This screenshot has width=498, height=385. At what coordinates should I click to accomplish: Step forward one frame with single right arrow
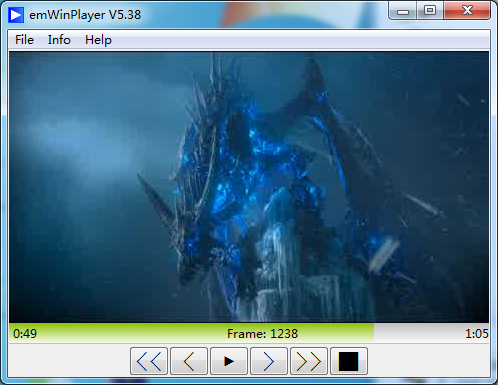tap(269, 361)
